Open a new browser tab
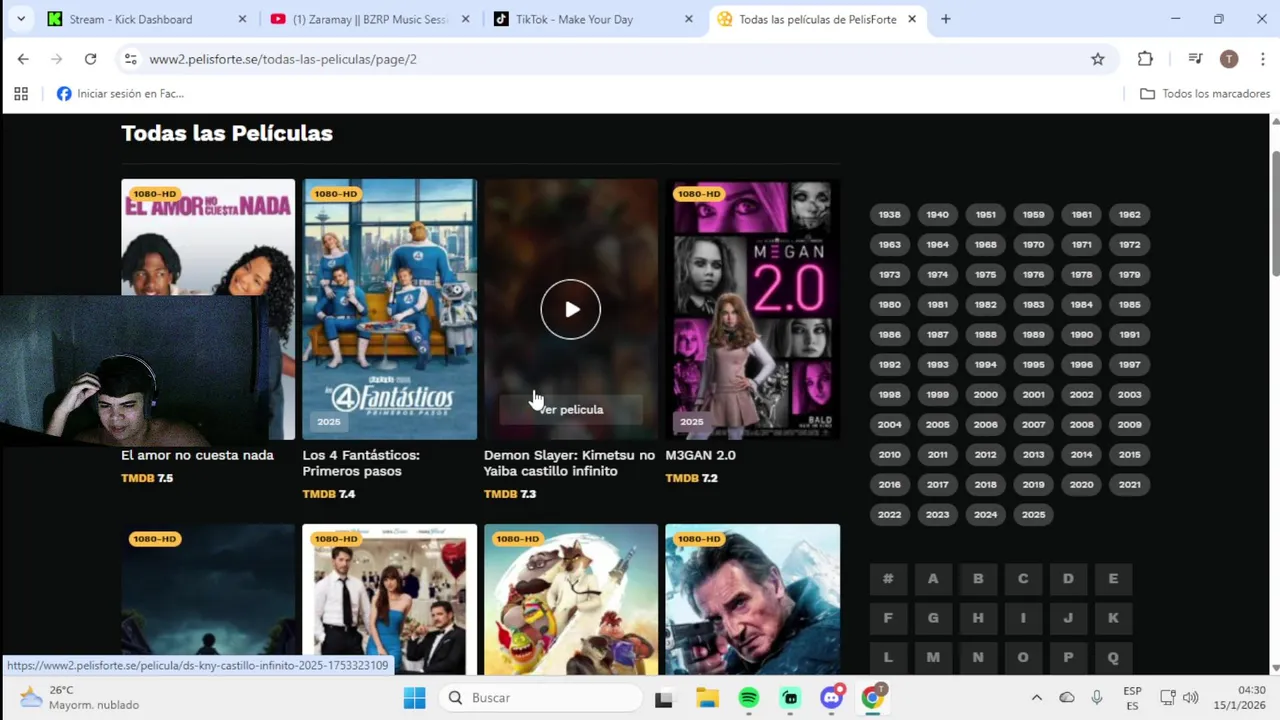This screenshot has width=1280, height=720. coord(945,19)
